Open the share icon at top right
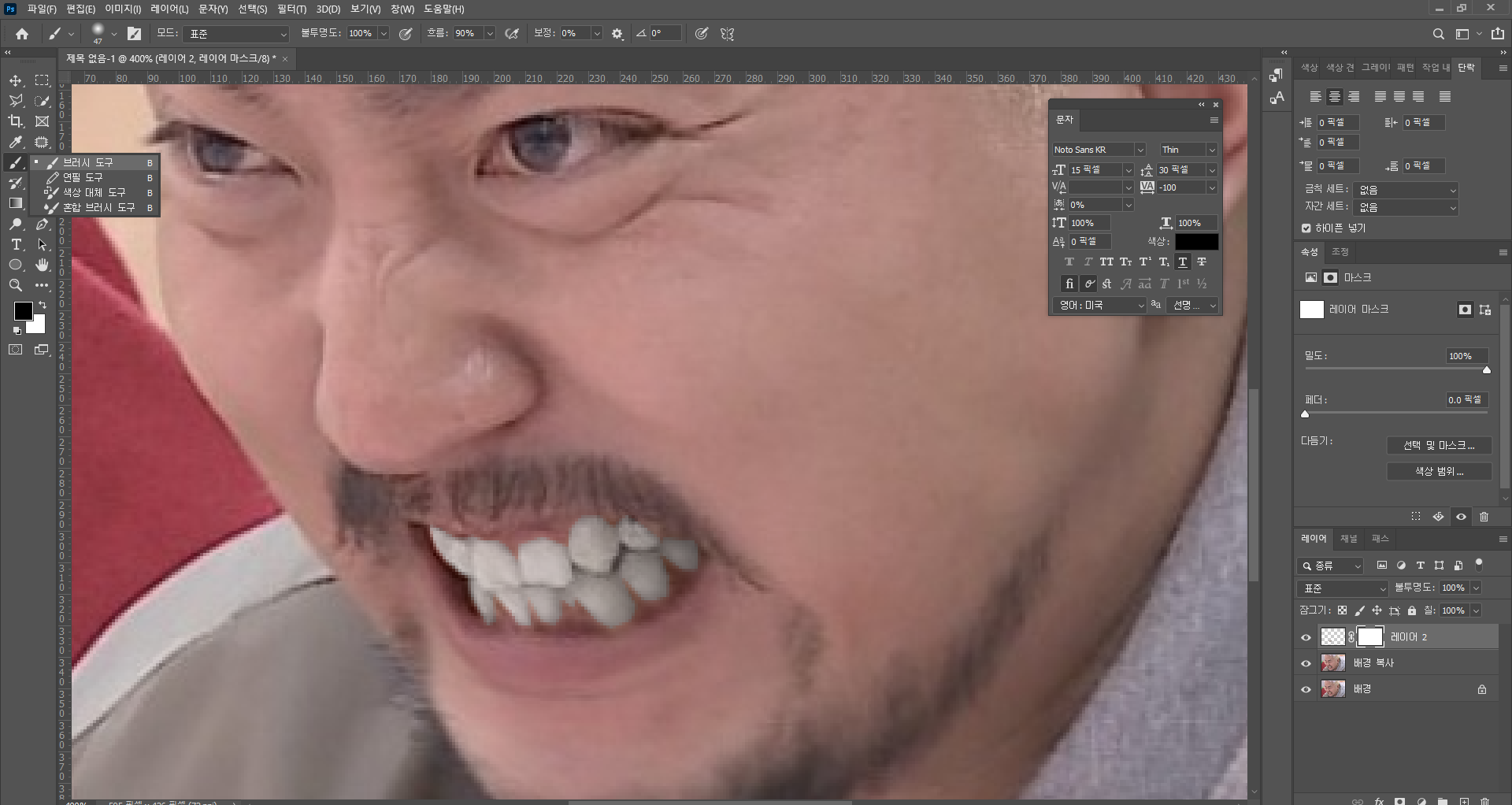This screenshot has height=805, width=1512. point(1498,34)
